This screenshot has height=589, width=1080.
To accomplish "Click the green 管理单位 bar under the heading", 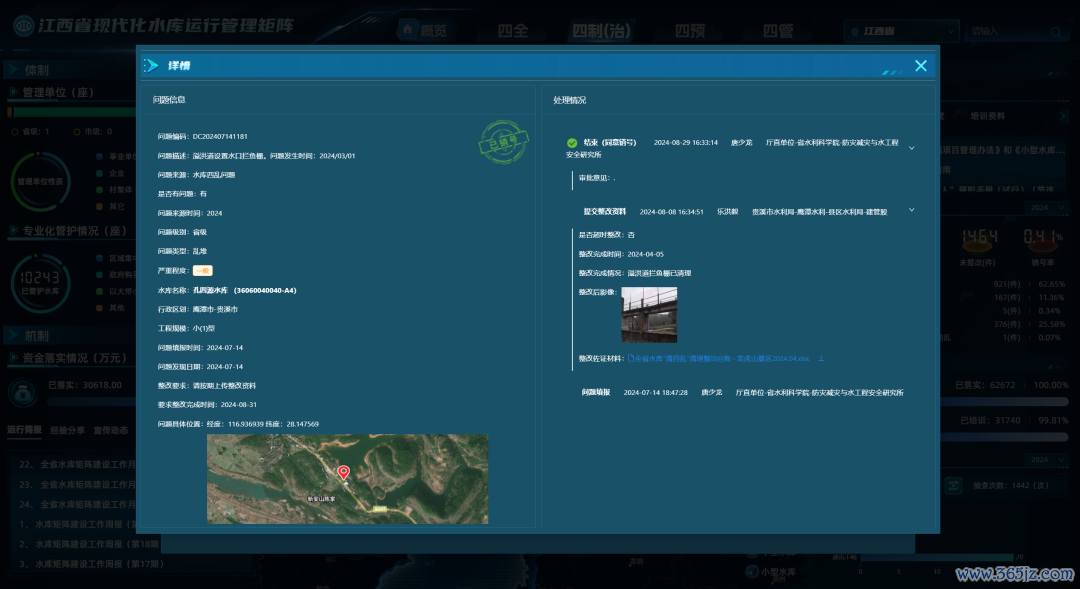I will click(74, 112).
